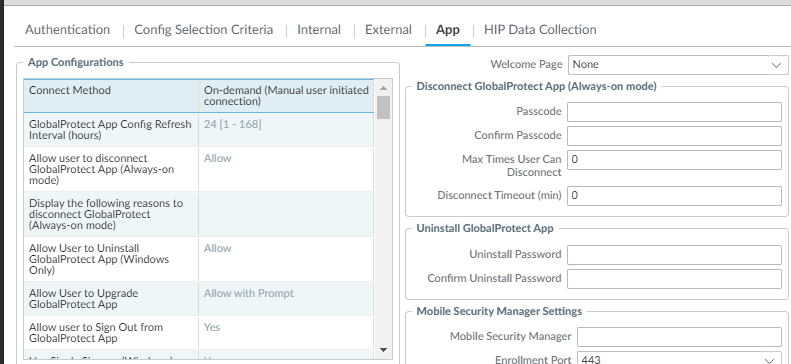Screen dimensions: 791x364
Task: Focus the Confirm Passcode field
Action: pos(674,136)
